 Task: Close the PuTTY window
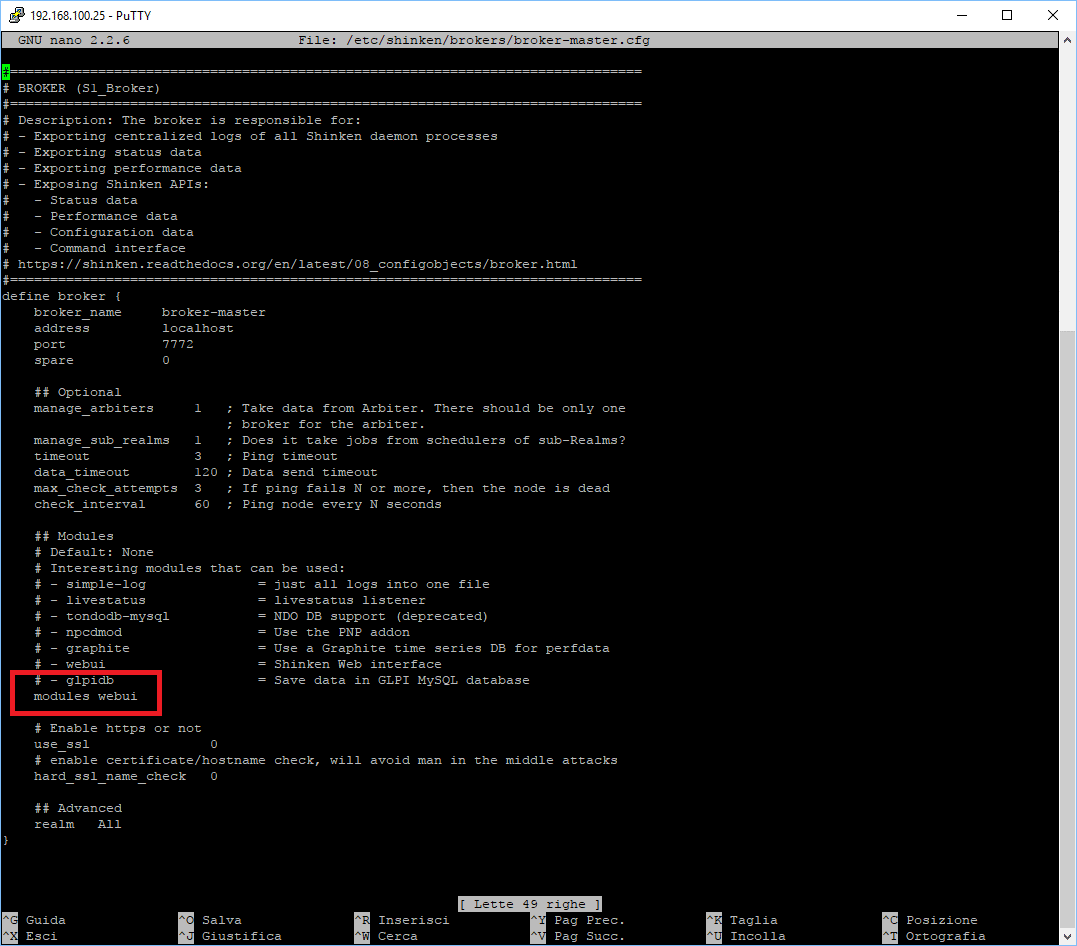click(x=1052, y=15)
